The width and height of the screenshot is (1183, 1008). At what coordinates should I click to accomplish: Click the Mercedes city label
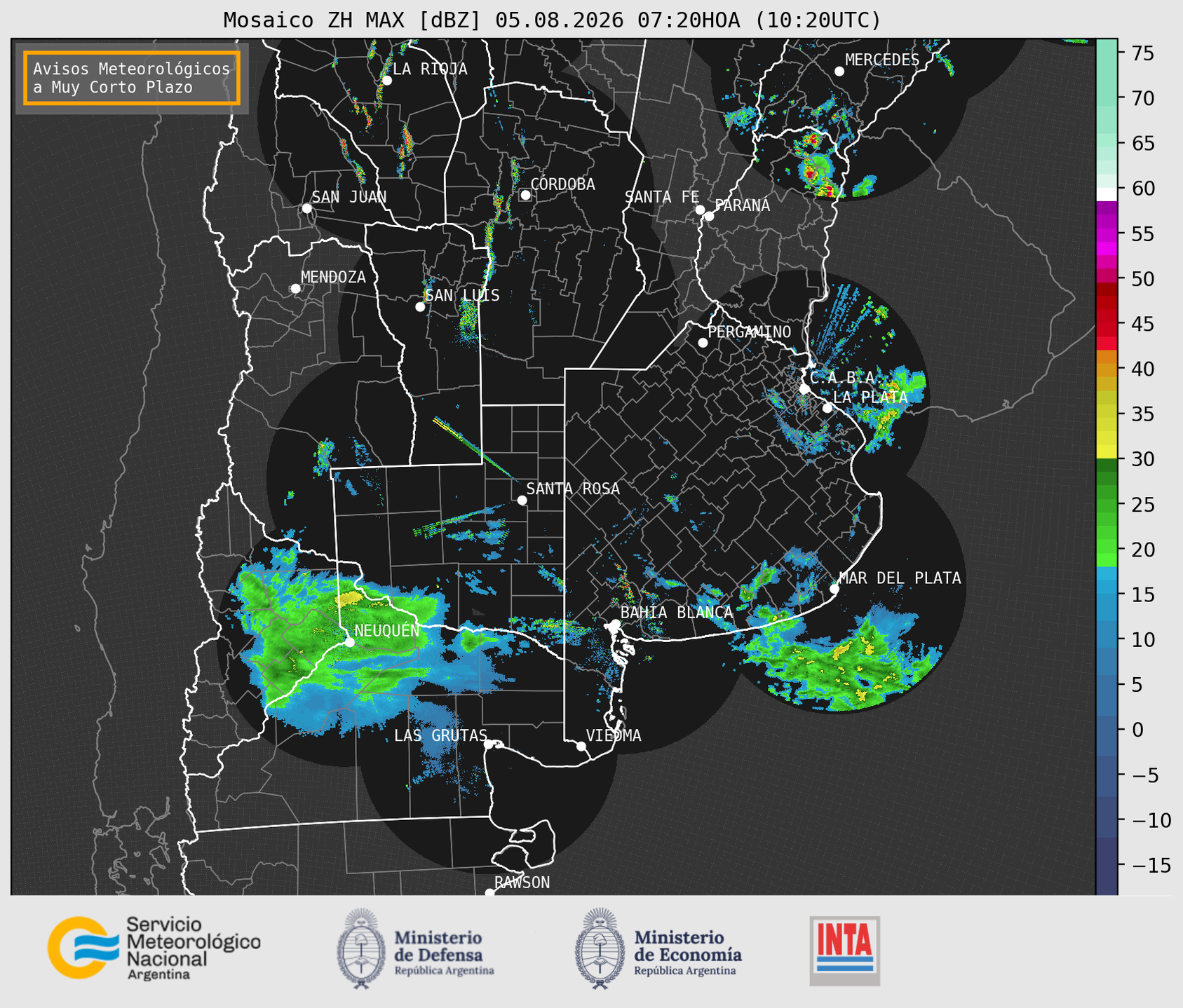(881, 60)
